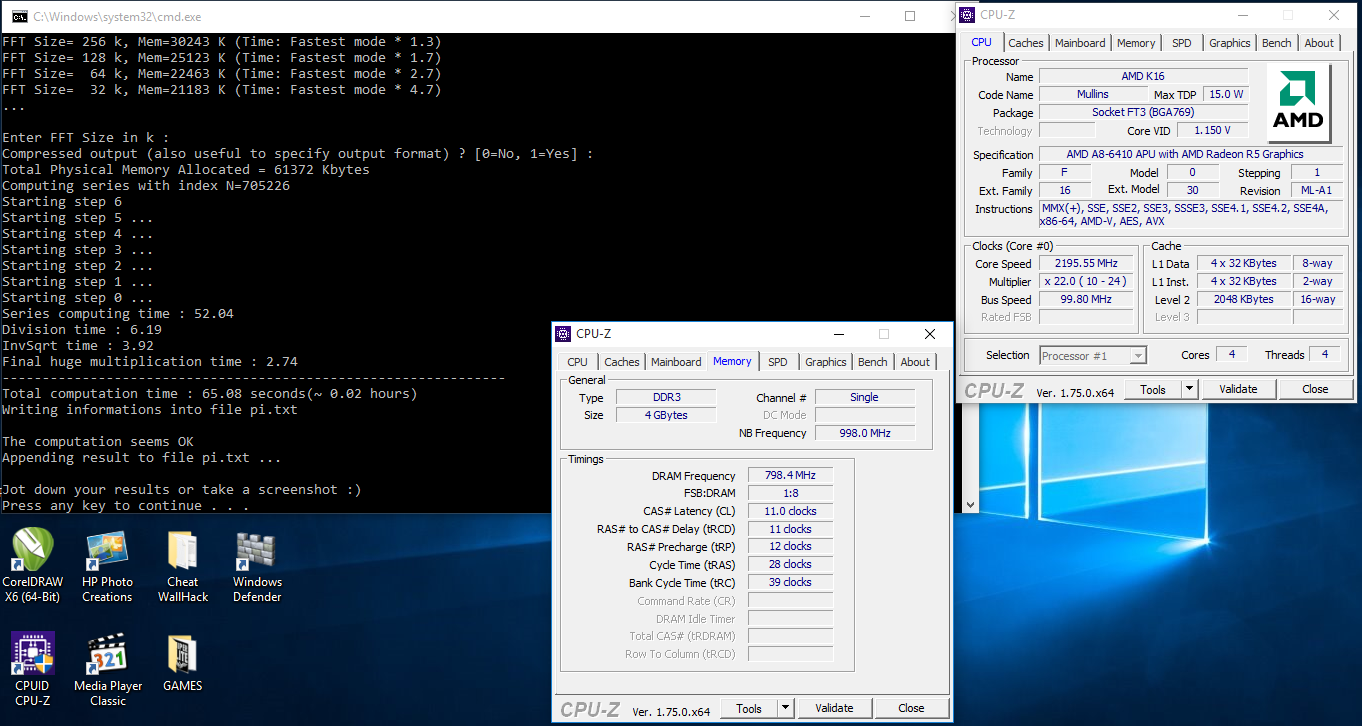Open SPD tab in CPU window
1362x726 pixels.
coord(1182,43)
